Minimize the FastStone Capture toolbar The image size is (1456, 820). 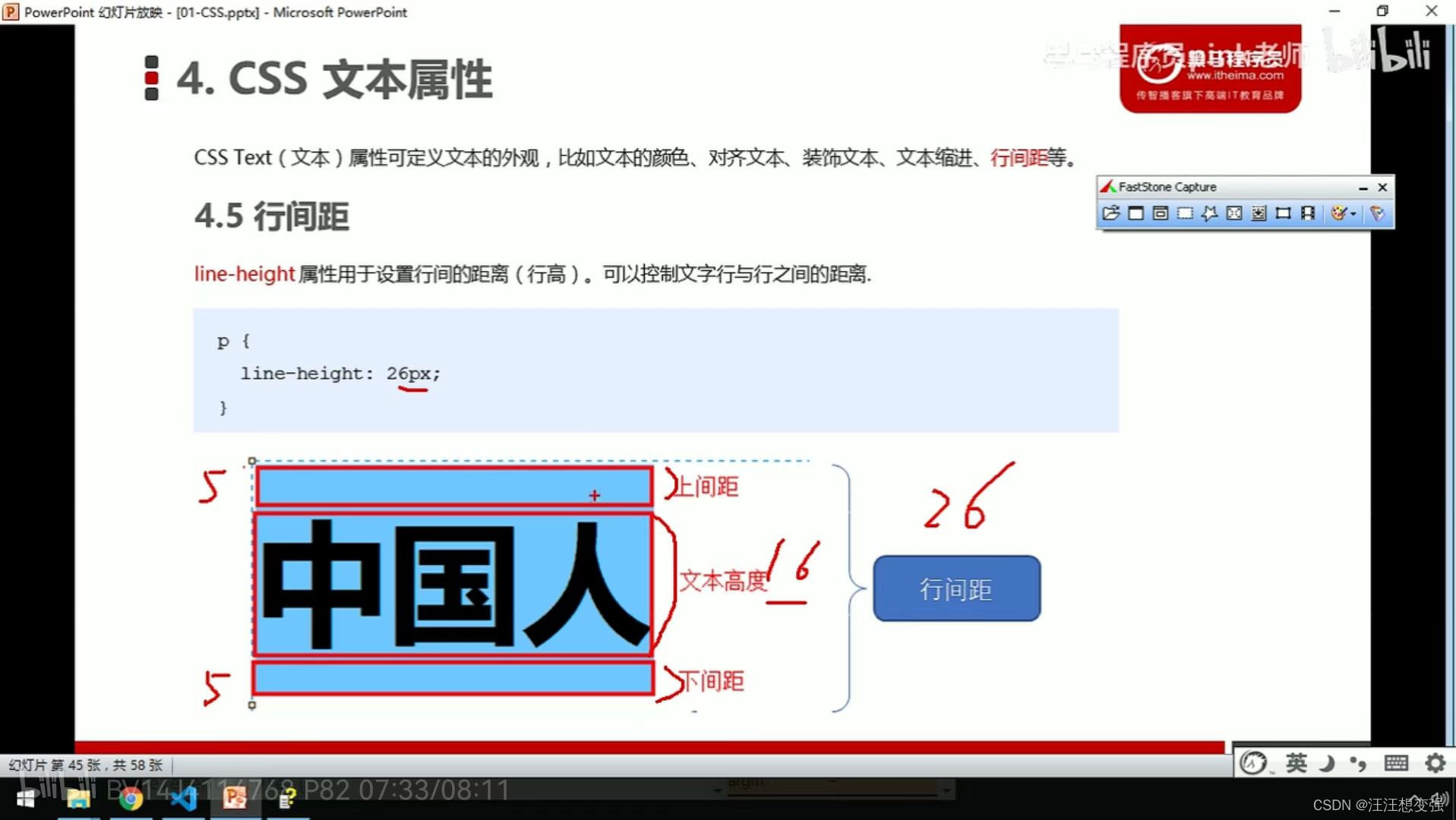[1363, 188]
